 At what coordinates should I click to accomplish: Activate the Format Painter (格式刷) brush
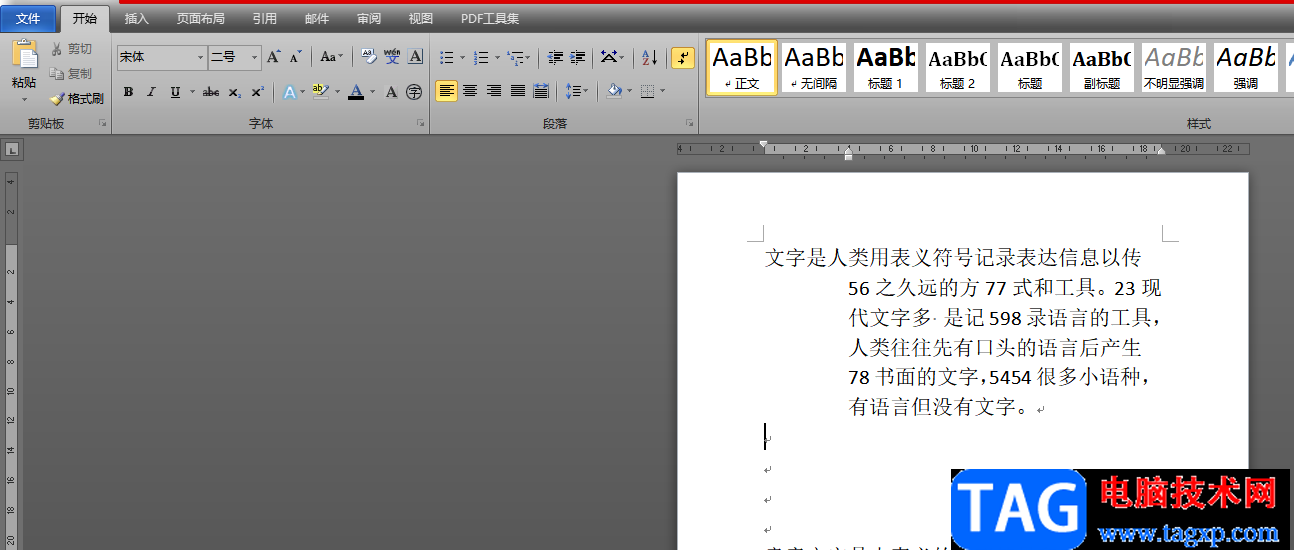(x=77, y=98)
